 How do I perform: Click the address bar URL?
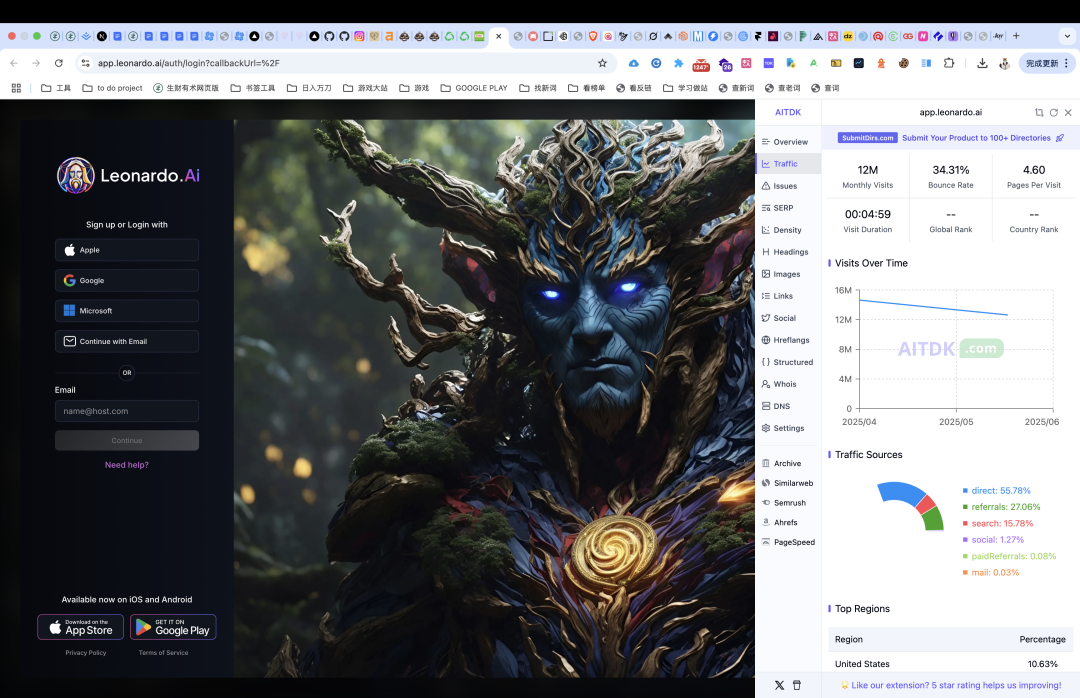[189, 63]
